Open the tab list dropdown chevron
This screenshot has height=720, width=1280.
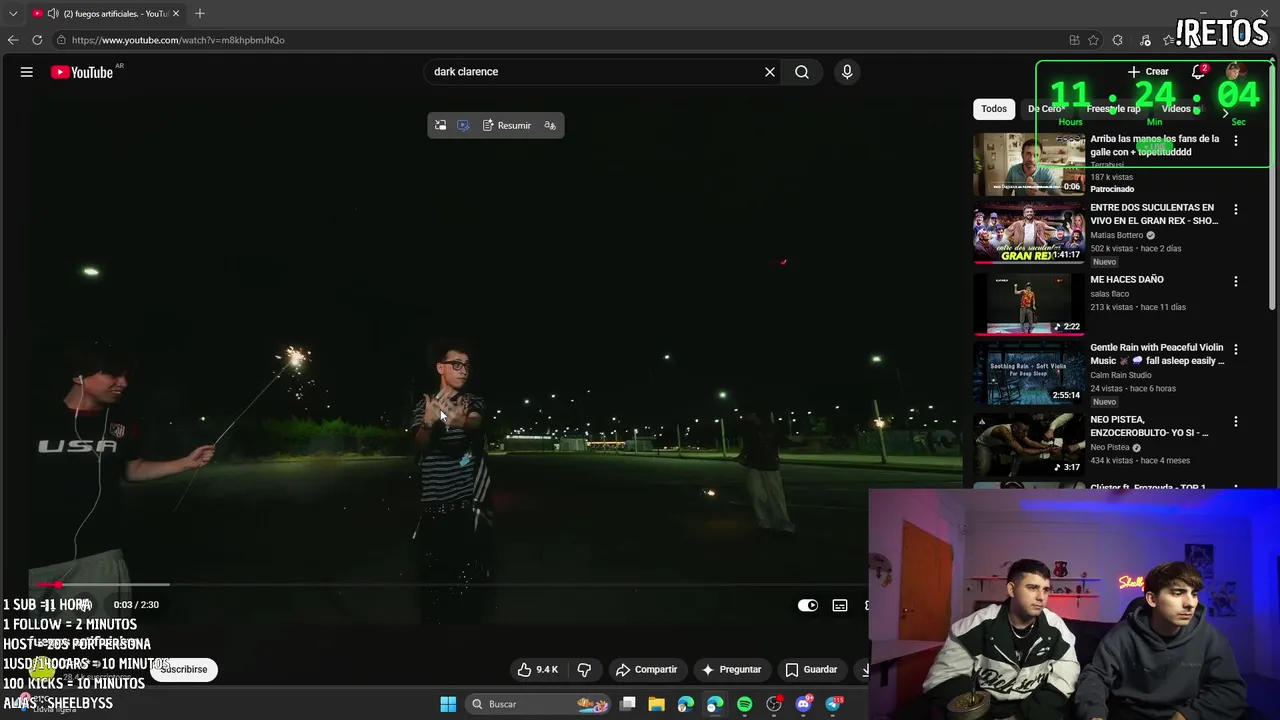click(x=13, y=13)
